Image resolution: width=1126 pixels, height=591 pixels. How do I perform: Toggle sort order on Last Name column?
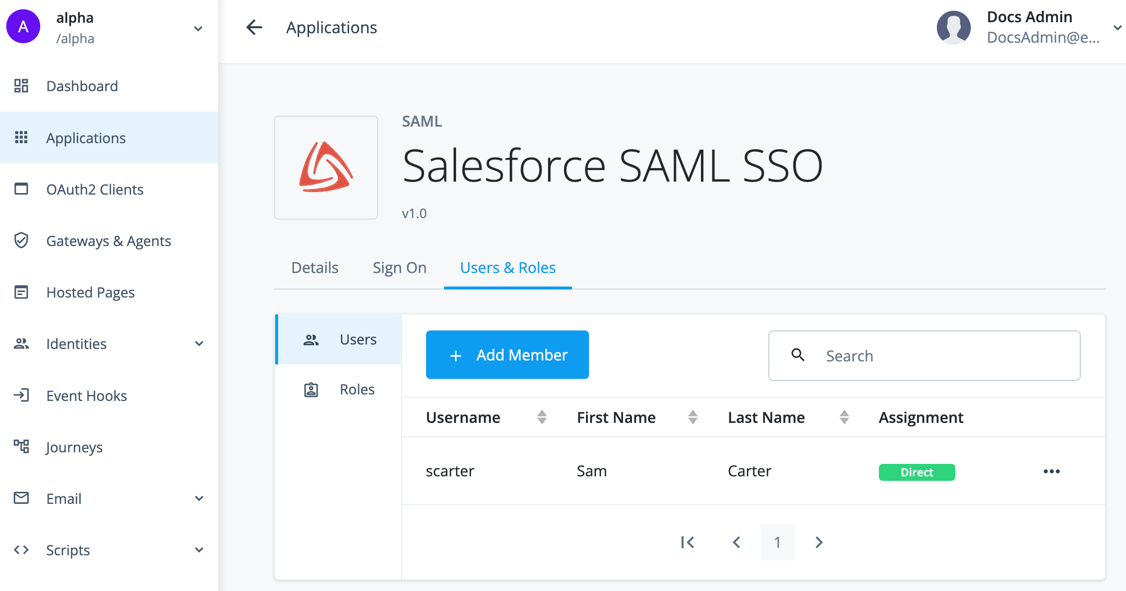coord(844,417)
